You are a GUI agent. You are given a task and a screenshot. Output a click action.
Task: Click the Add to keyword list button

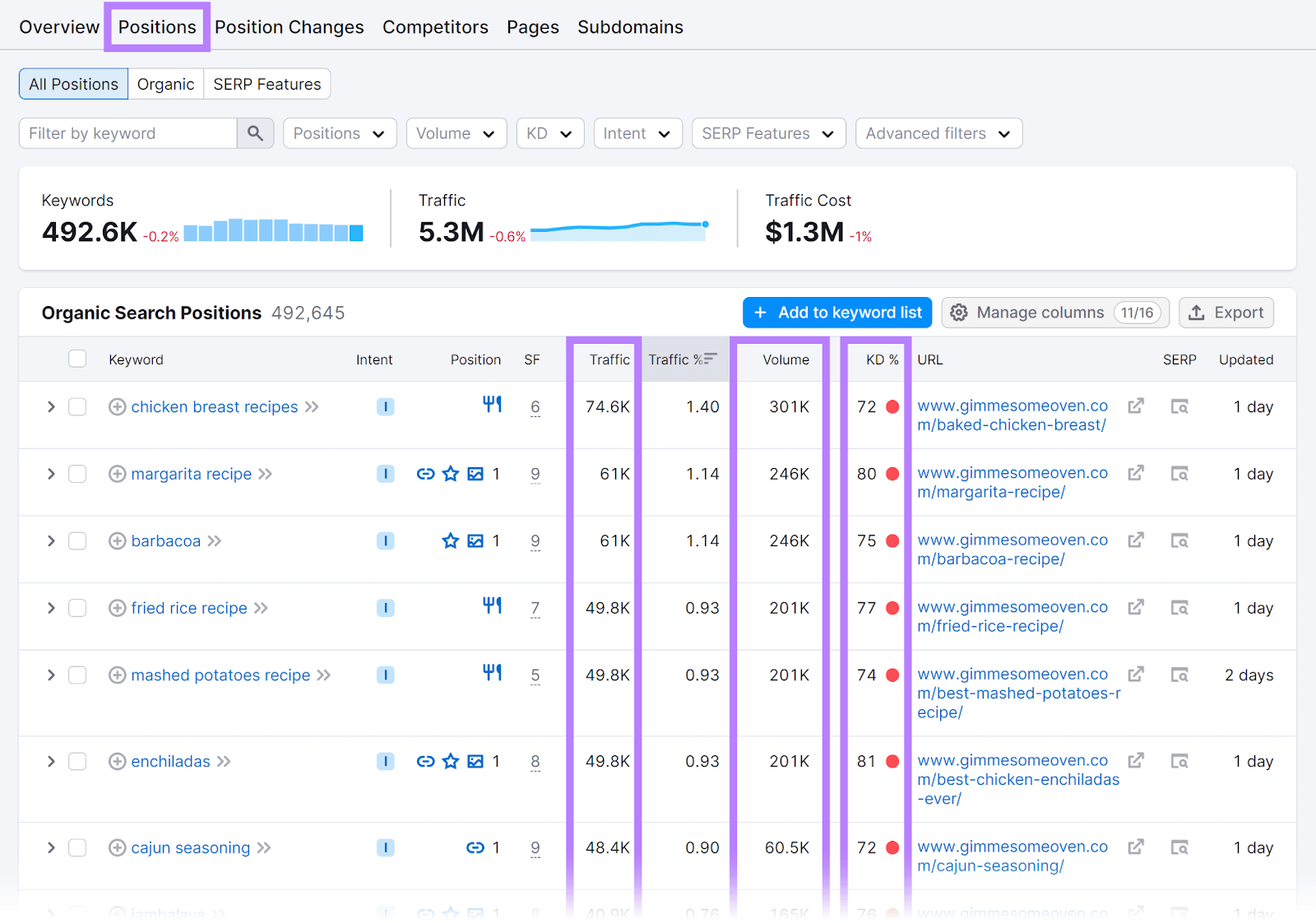(836, 313)
